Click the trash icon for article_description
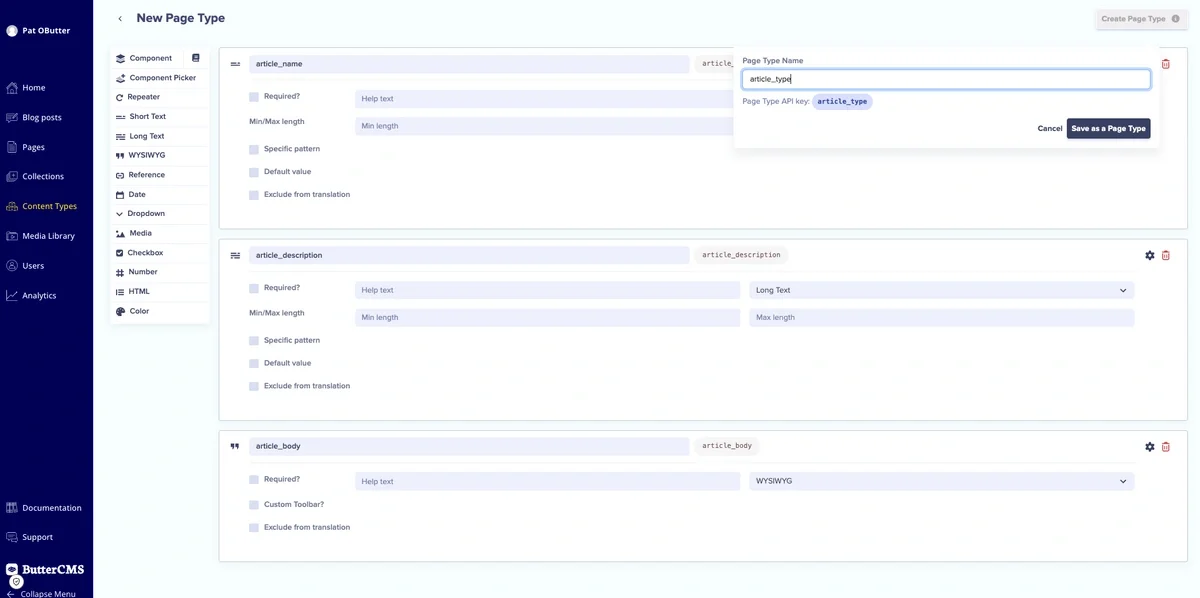1200x598 pixels. pos(1166,256)
